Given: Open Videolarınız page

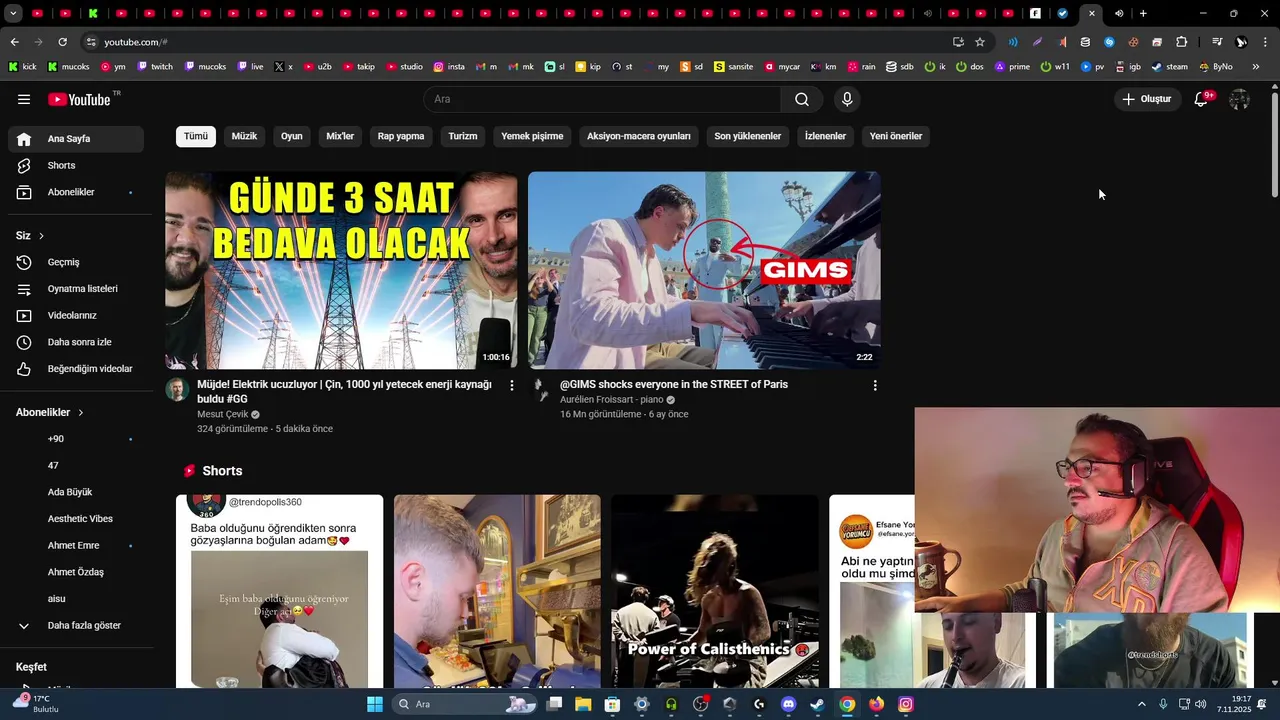Looking at the screenshot, I should click(76, 315).
